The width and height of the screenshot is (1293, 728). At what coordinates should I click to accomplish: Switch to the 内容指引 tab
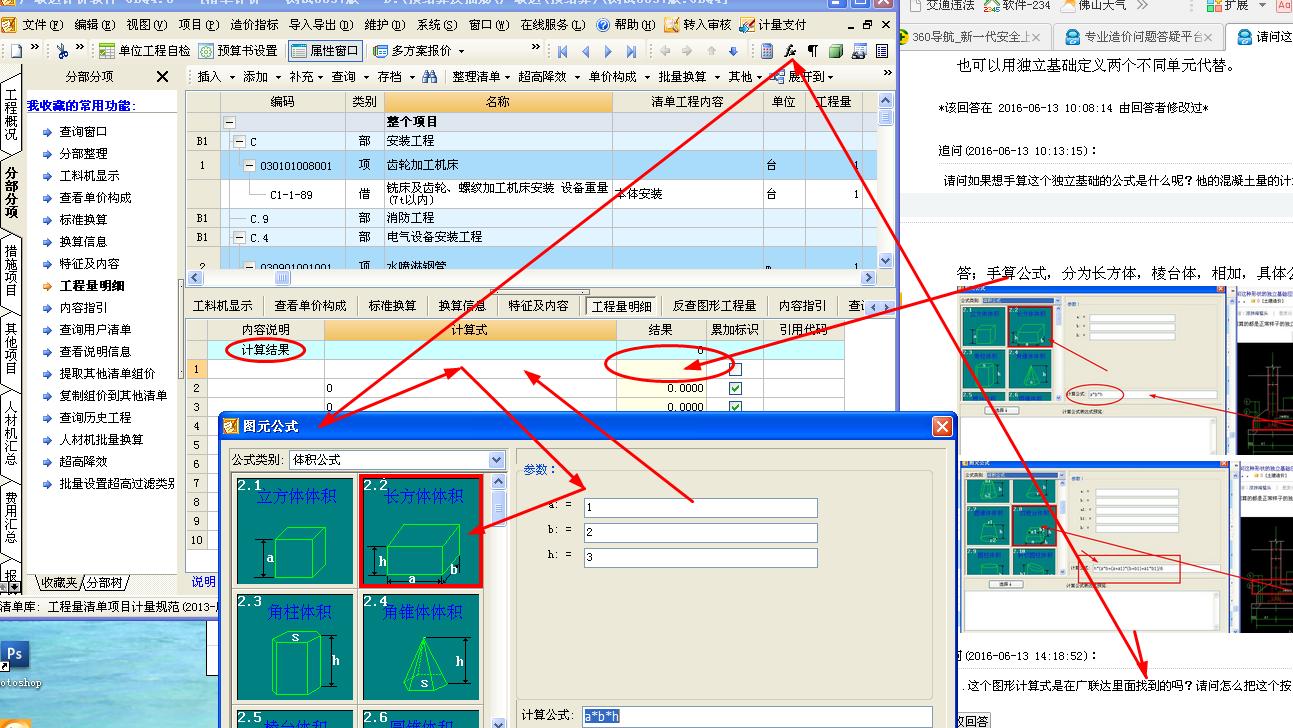pyautogui.click(x=802, y=306)
